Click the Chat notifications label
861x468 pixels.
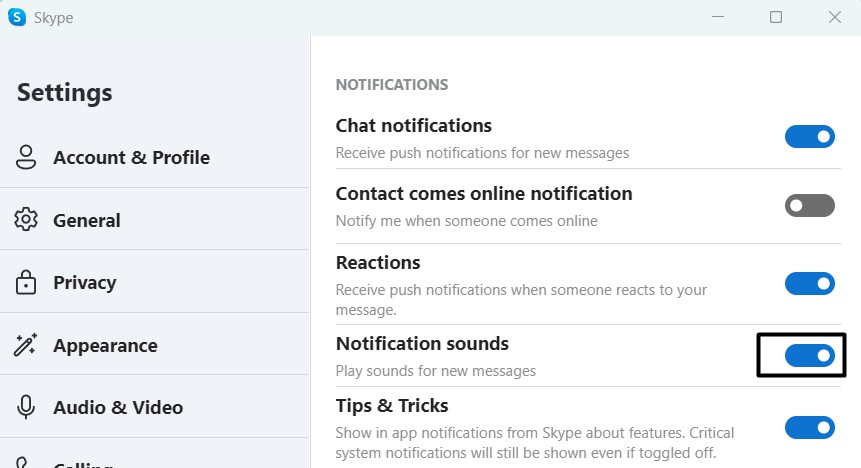[414, 126]
